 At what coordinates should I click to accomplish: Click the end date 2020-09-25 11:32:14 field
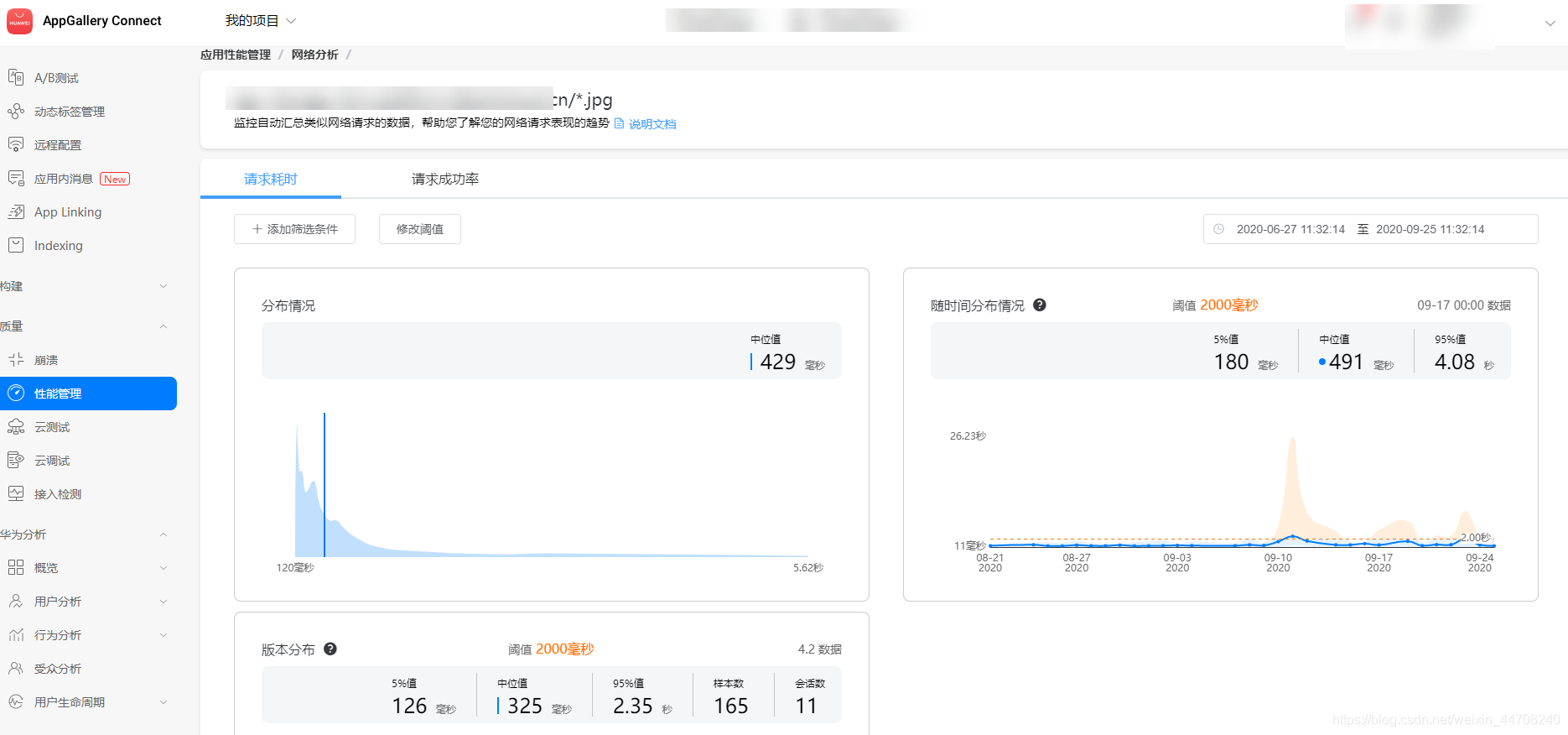[x=1430, y=229]
